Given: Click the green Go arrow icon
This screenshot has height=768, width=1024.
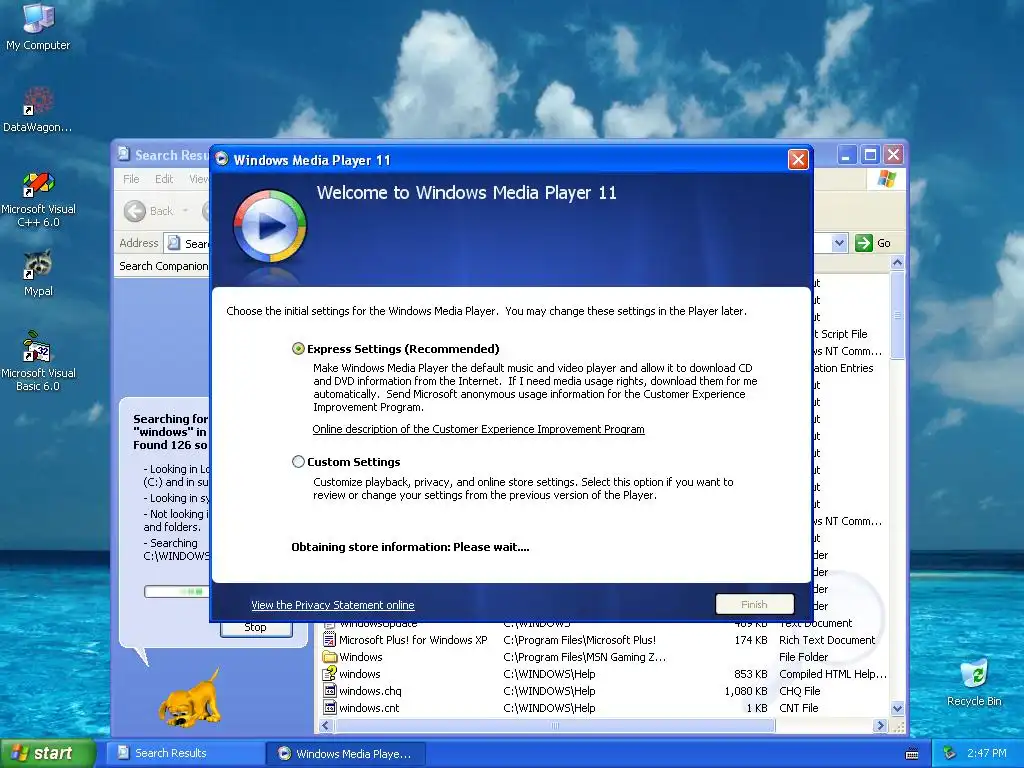Looking at the screenshot, I should [863, 243].
